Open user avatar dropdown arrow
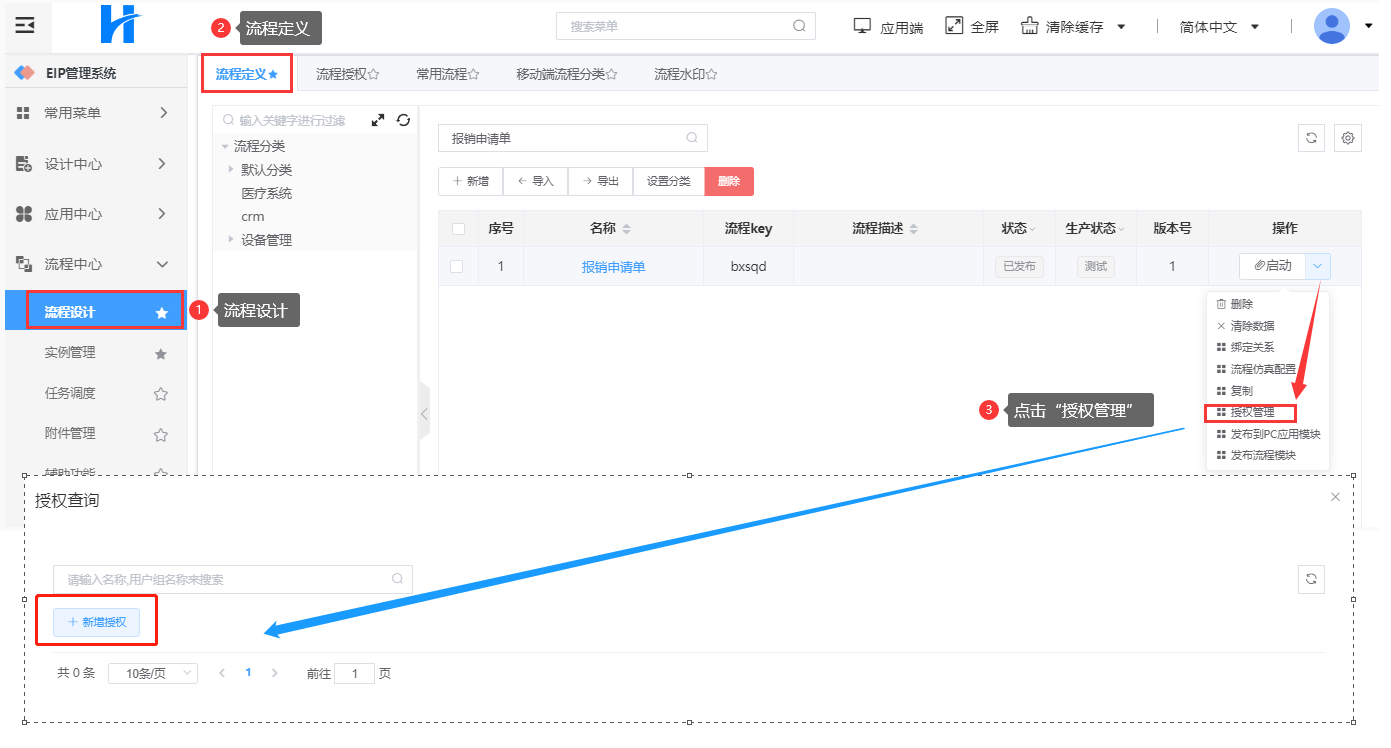The width and height of the screenshot is (1391, 748). pyautogui.click(x=1368, y=26)
